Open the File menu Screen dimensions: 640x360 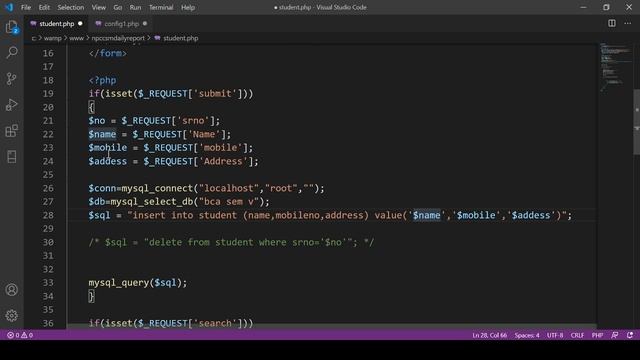tap(26, 7)
